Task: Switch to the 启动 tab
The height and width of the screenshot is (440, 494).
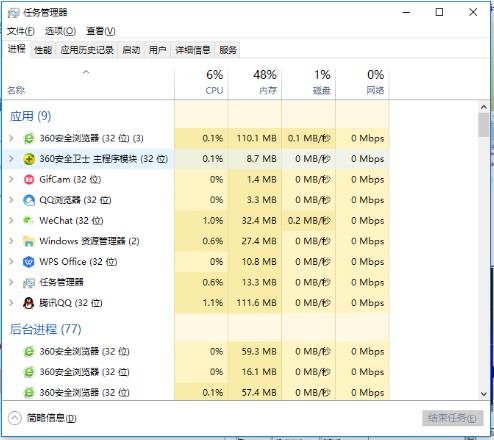Action: click(x=131, y=50)
